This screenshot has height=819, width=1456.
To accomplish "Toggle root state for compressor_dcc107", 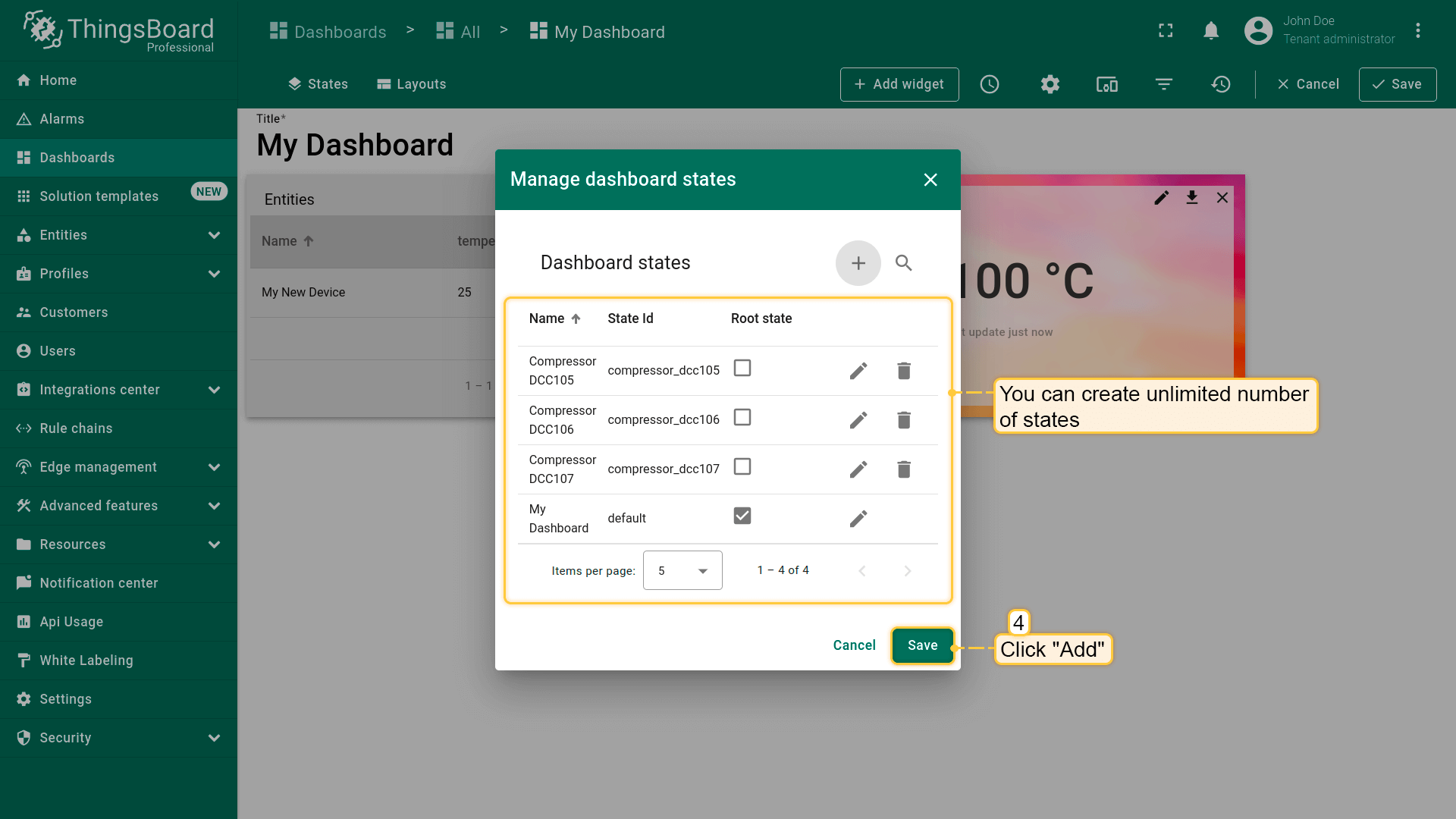I will (742, 467).
